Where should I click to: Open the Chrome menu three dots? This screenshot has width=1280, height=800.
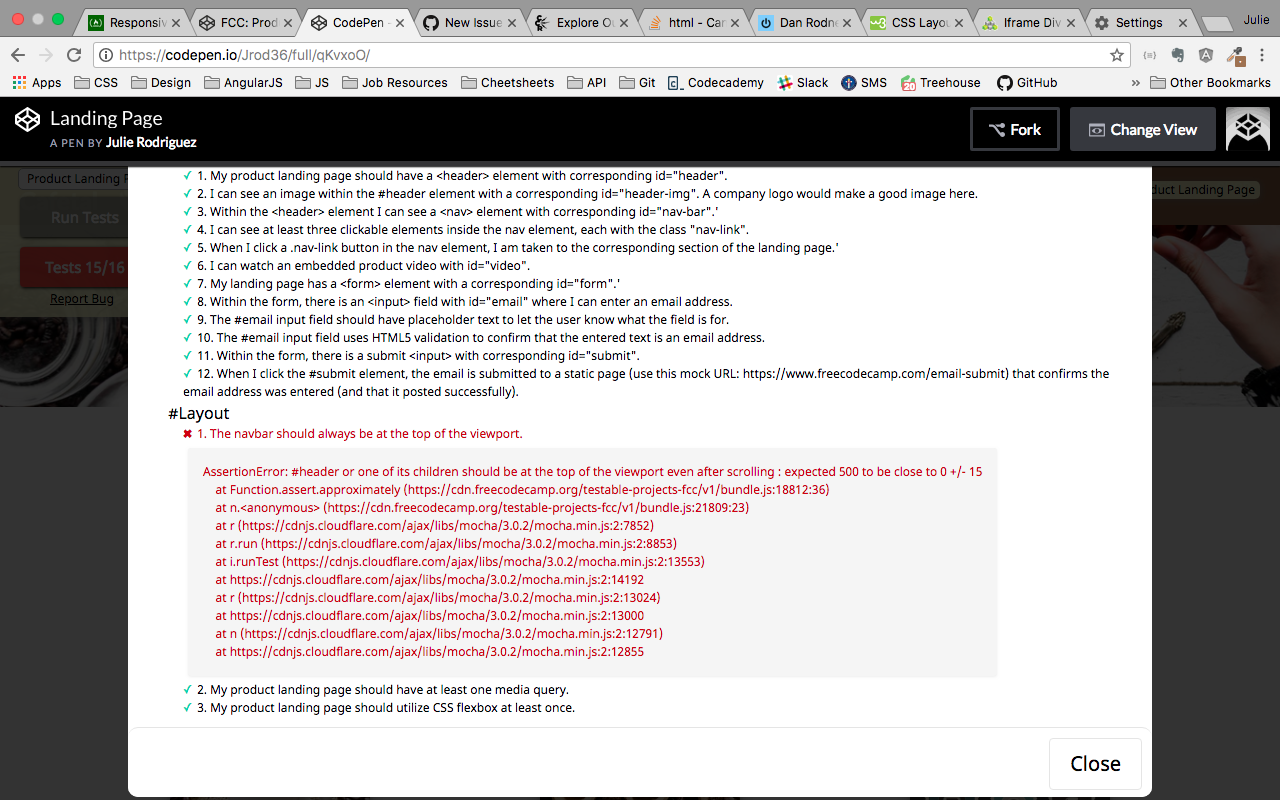tap(1260, 55)
